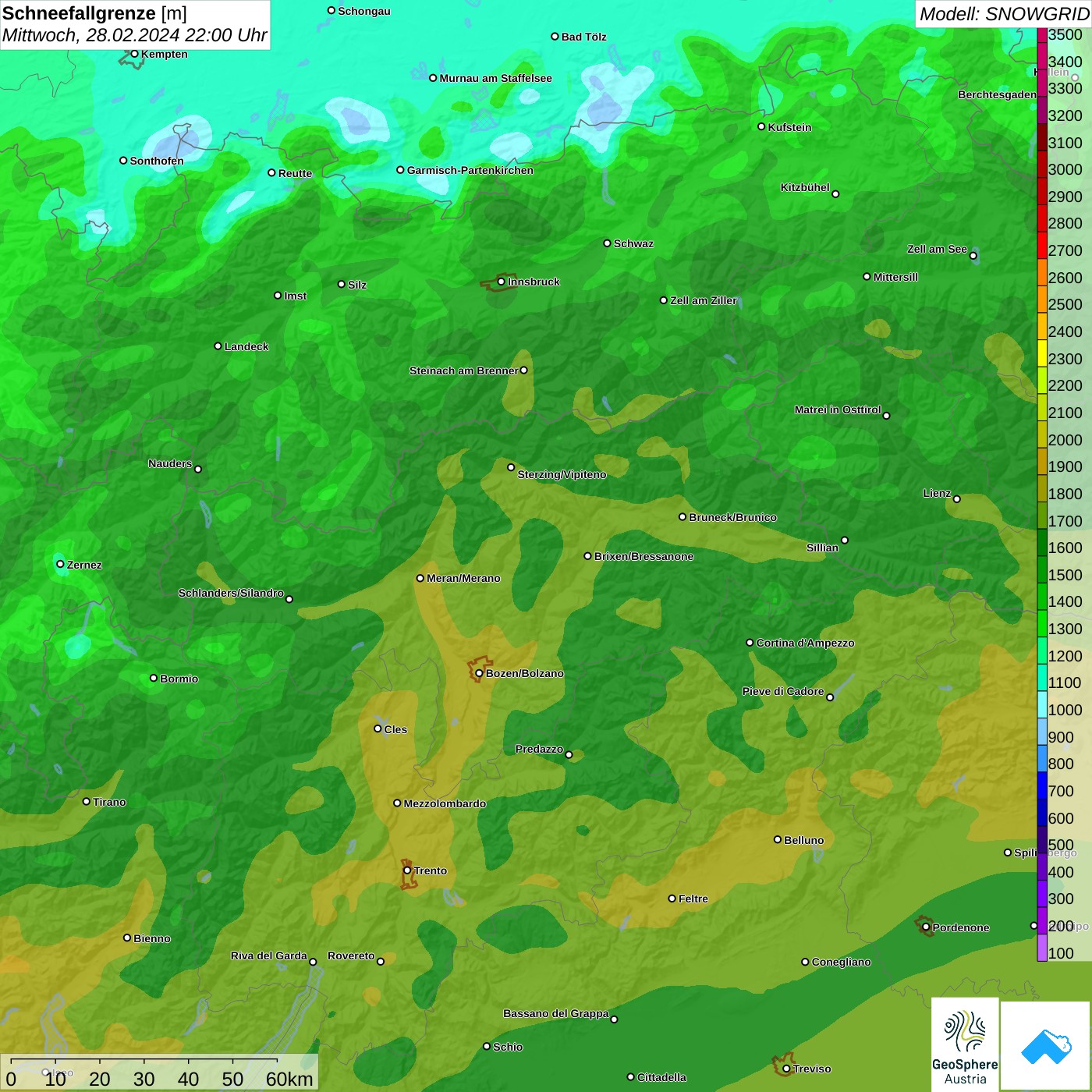1092x1092 pixels.
Task: Click the 3500 m legend color
Action: (x=1041, y=35)
